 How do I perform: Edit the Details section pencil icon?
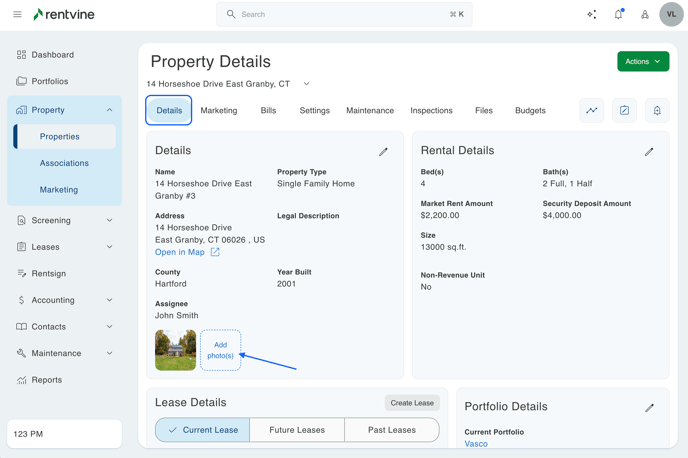click(383, 152)
